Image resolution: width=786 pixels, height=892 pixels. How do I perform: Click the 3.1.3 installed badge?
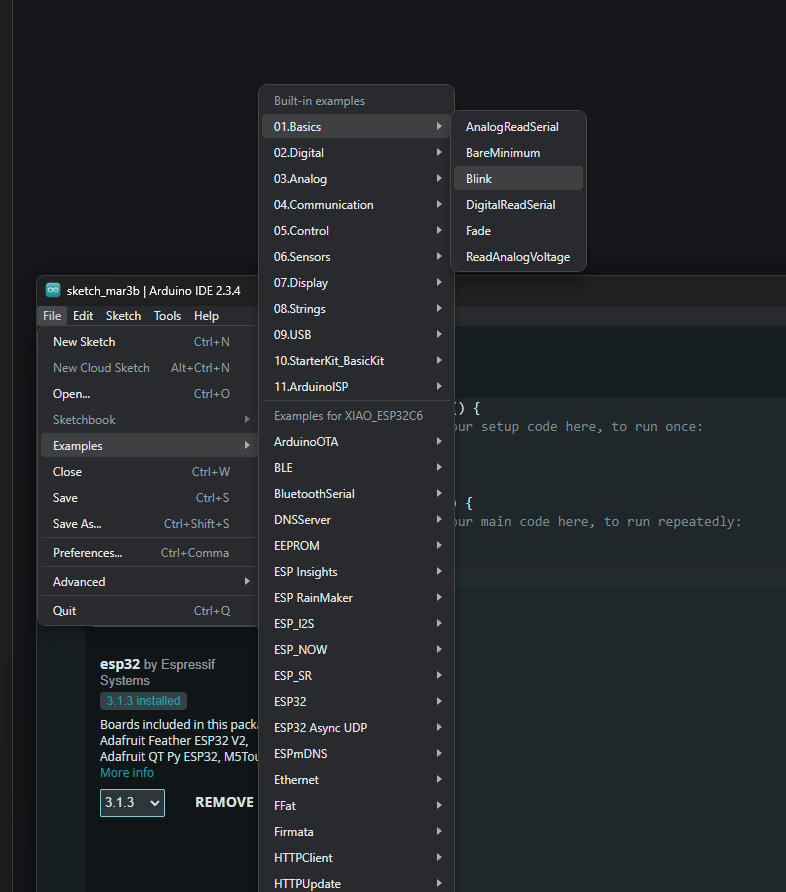click(143, 701)
